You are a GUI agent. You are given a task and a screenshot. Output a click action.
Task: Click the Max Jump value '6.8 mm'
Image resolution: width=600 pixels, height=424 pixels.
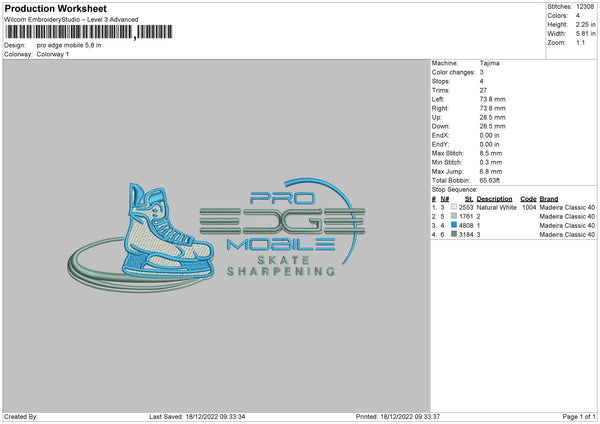coord(491,171)
